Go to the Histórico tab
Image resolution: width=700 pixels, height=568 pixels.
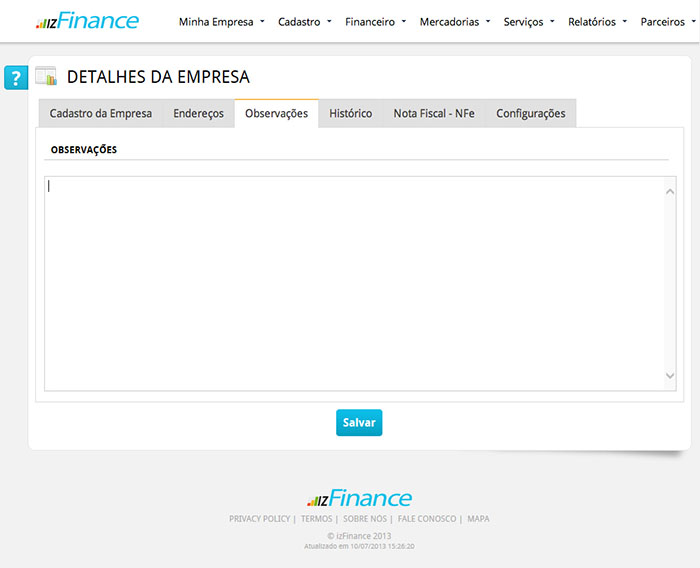(x=350, y=114)
